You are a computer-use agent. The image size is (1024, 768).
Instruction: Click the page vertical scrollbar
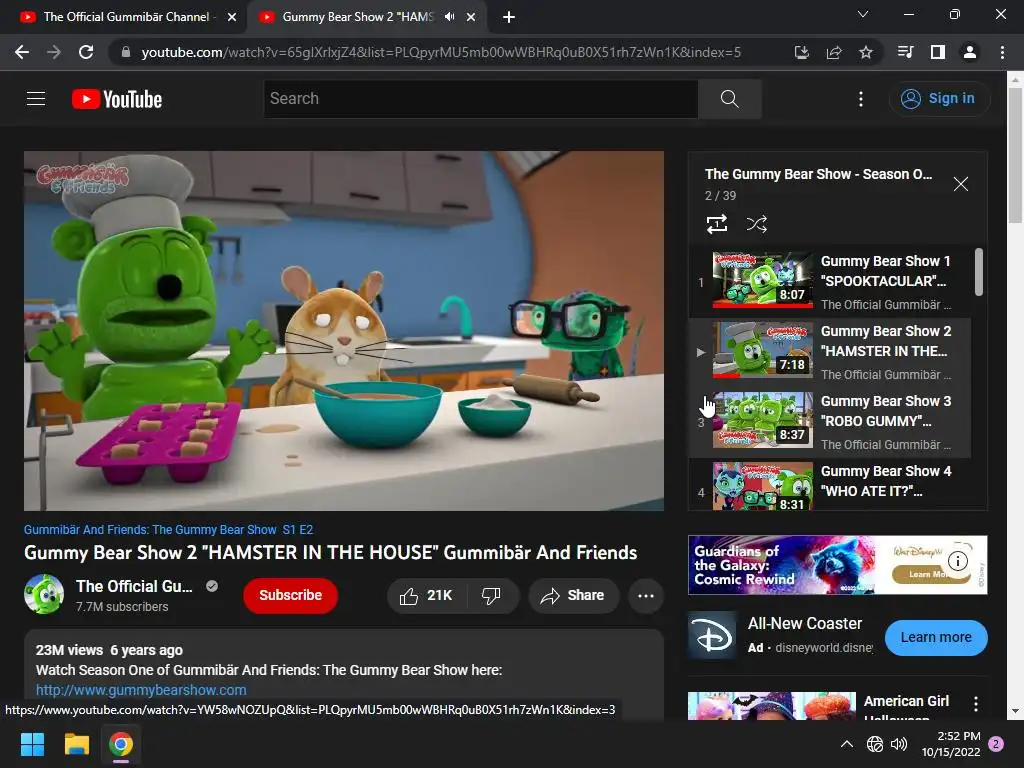click(x=1015, y=157)
